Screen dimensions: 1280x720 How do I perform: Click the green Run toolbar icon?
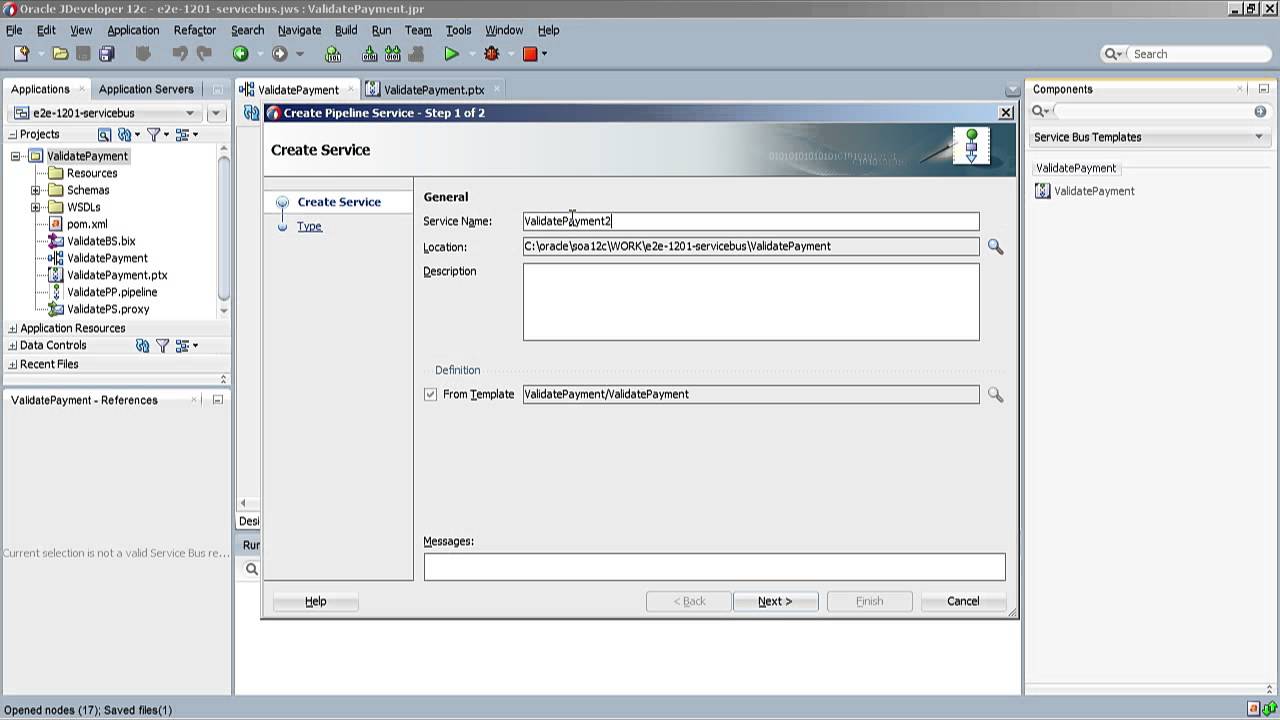point(452,54)
